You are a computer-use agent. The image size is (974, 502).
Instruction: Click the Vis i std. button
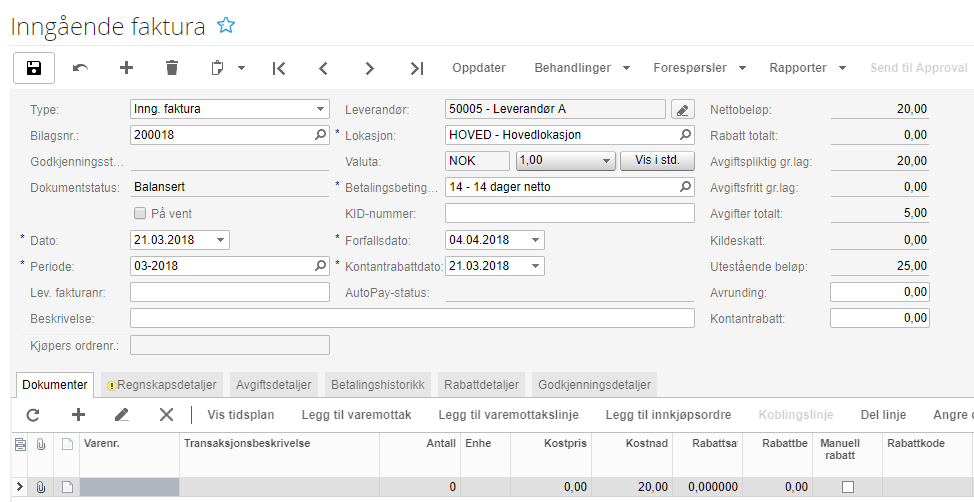pos(657,160)
